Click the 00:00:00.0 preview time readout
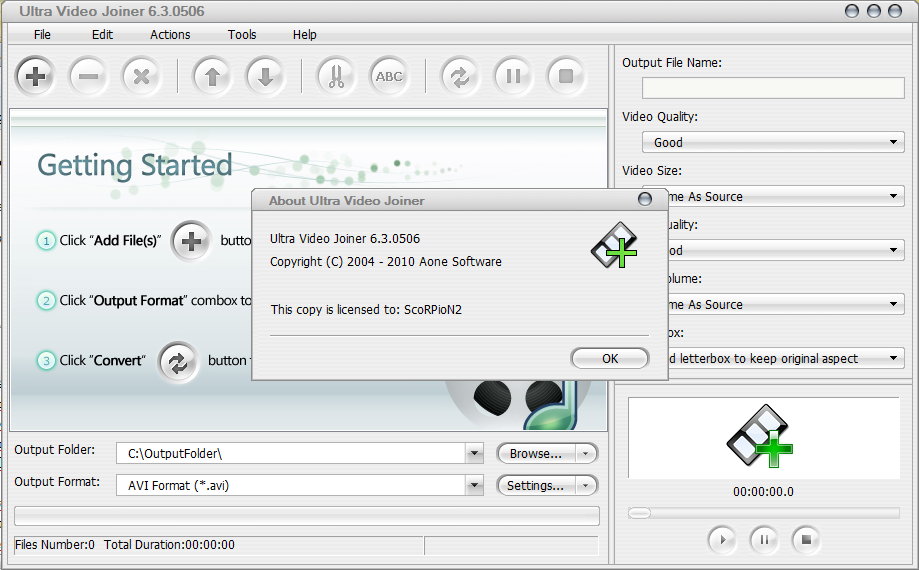 pyautogui.click(x=763, y=492)
